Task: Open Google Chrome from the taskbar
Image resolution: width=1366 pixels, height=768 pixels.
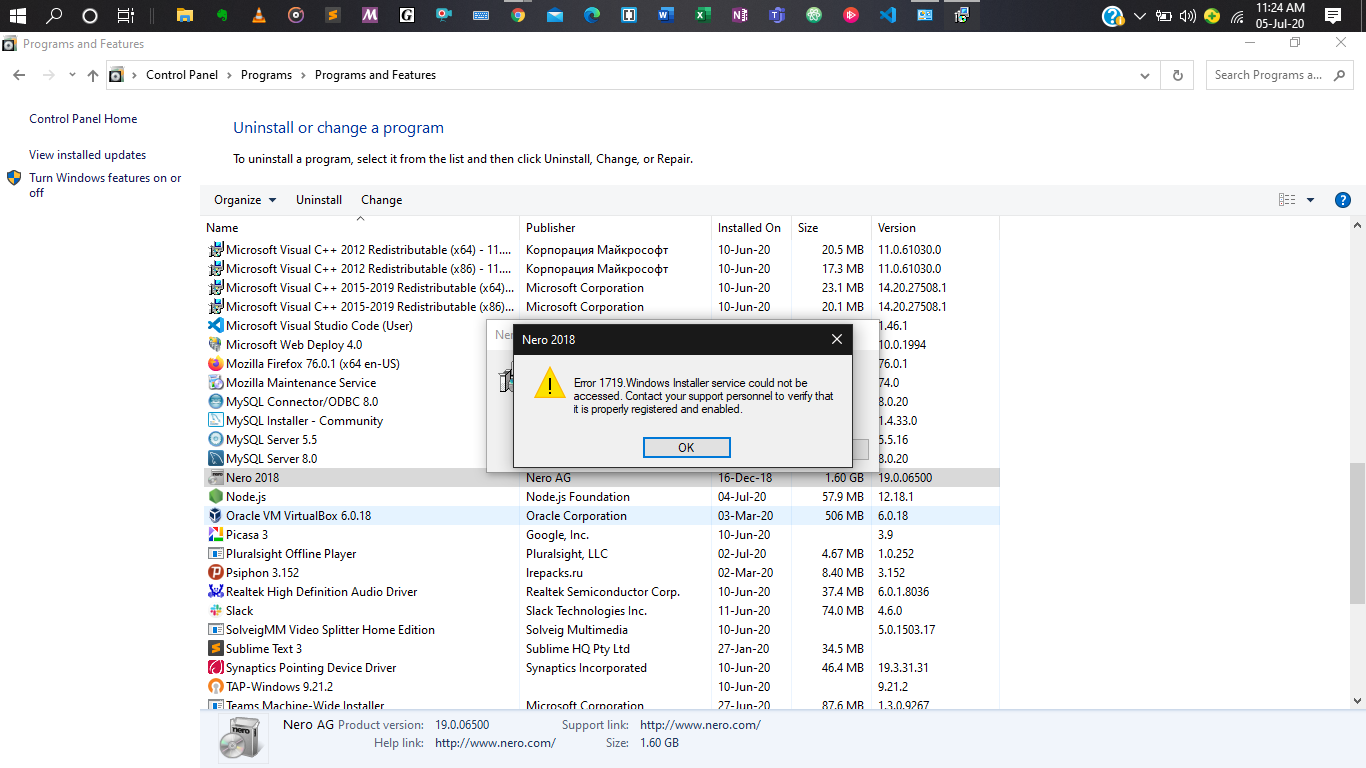Action: [517, 15]
